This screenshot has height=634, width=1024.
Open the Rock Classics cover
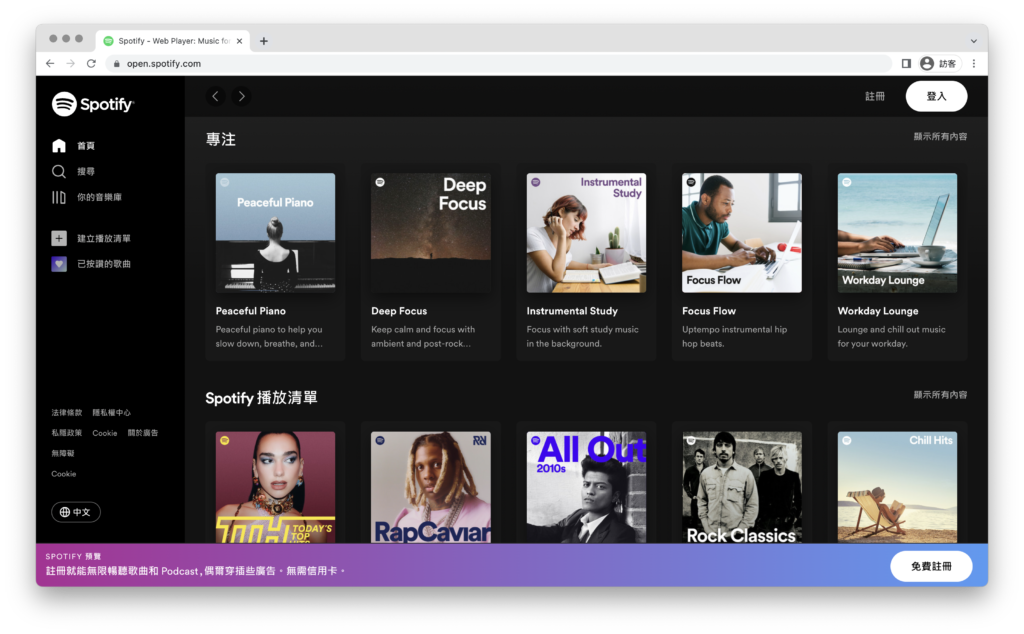742,487
